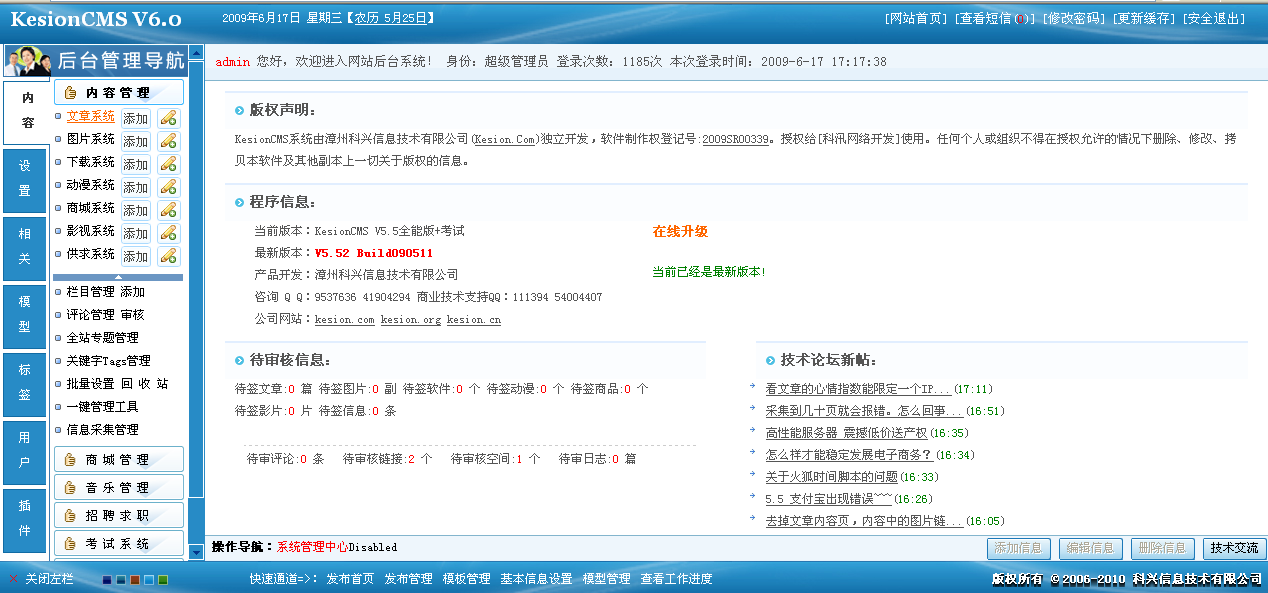Collapse the content systems list via the up arrow
This screenshot has width=1268, height=593.
tap(118, 275)
